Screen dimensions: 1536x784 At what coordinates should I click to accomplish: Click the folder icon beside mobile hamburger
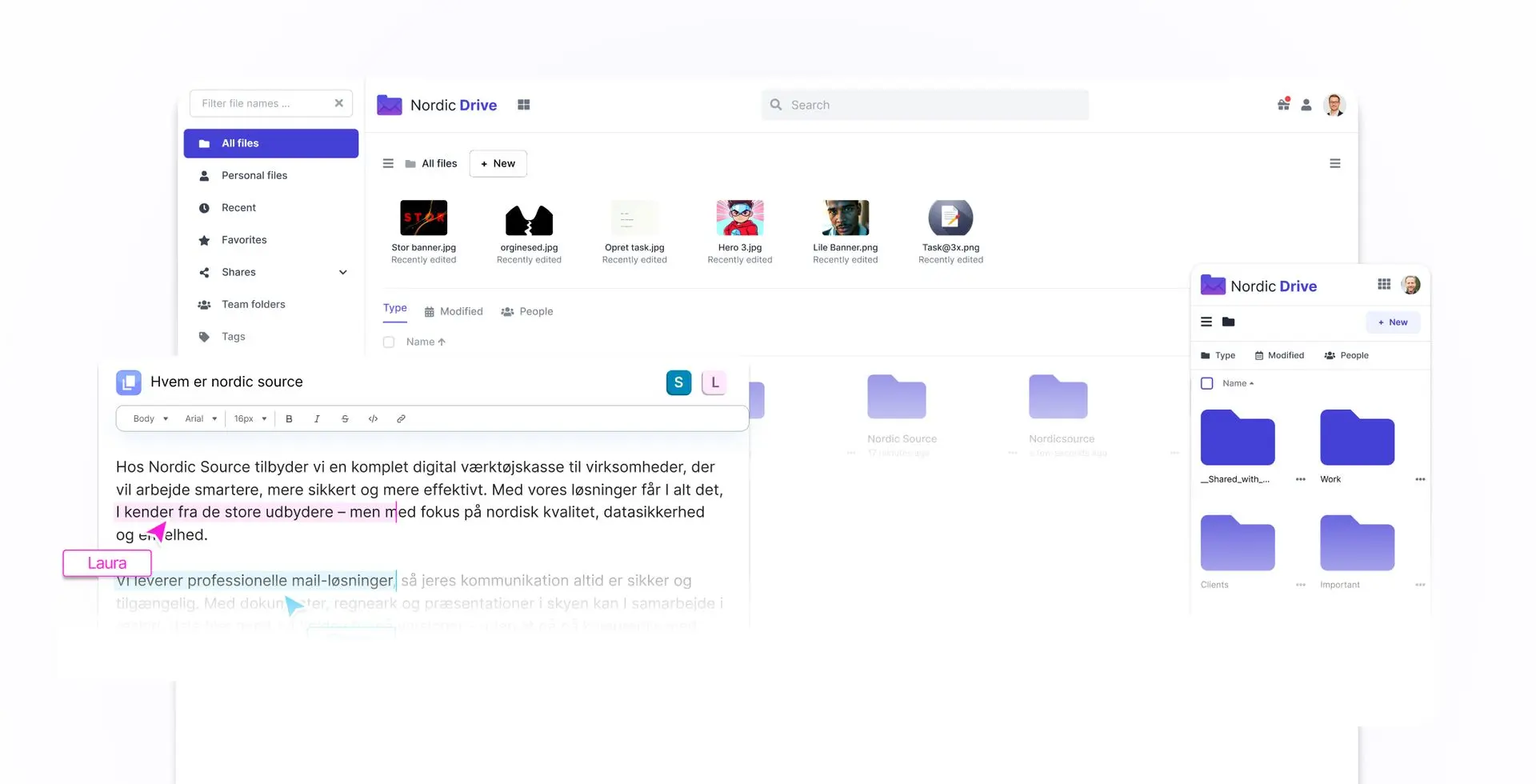click(1229, 322)
